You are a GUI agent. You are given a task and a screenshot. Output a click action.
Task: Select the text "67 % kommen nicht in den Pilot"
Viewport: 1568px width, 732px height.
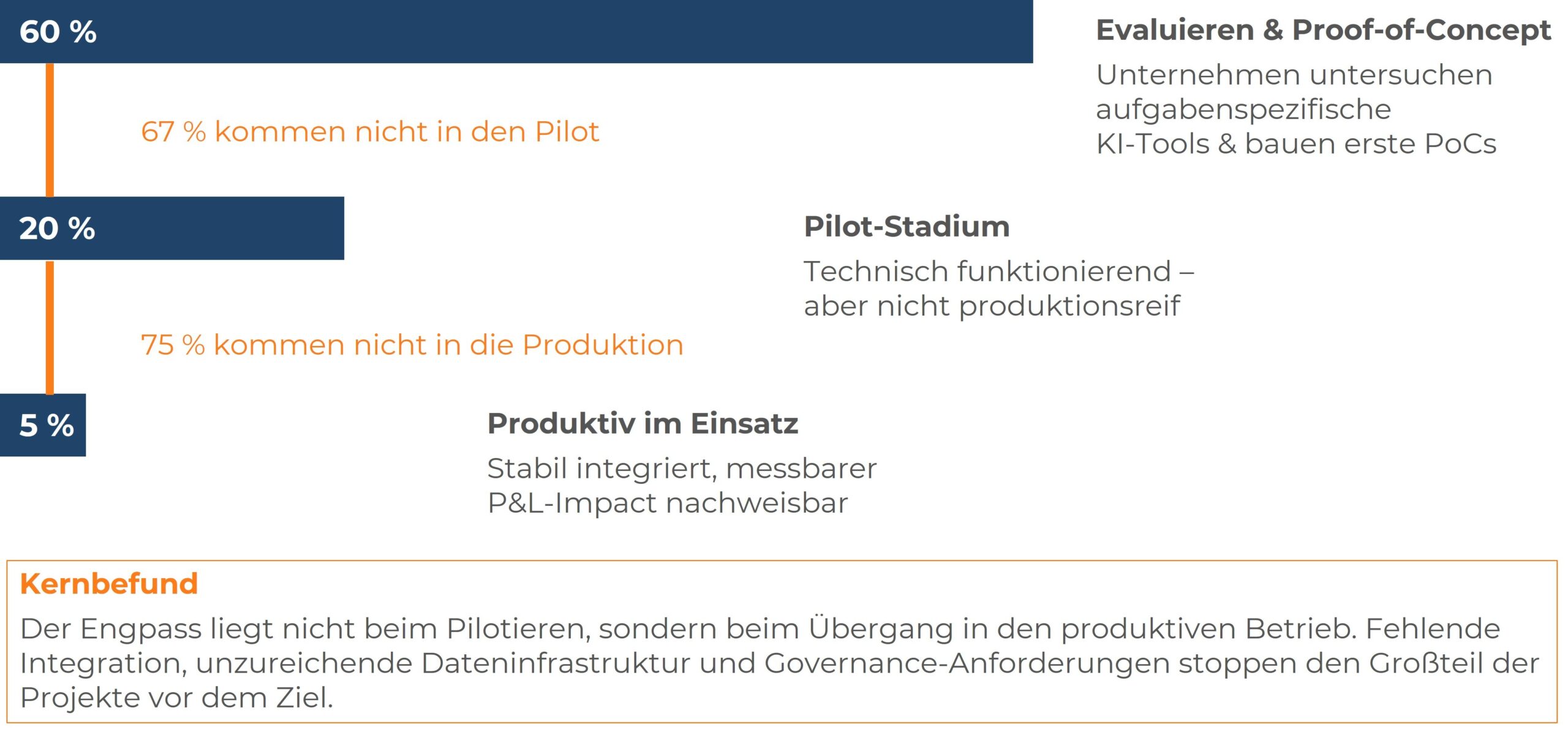point(369,132)
